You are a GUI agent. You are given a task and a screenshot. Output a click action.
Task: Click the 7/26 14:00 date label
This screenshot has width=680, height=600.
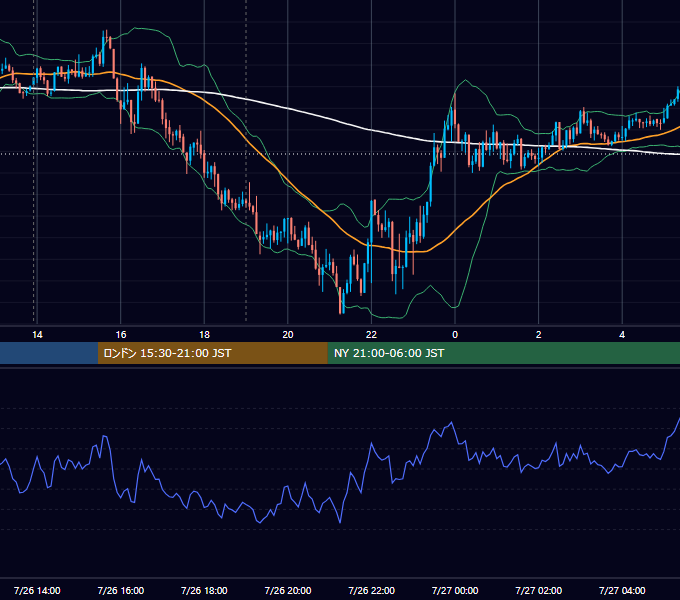pyautogui.click(x=37, y=590)
